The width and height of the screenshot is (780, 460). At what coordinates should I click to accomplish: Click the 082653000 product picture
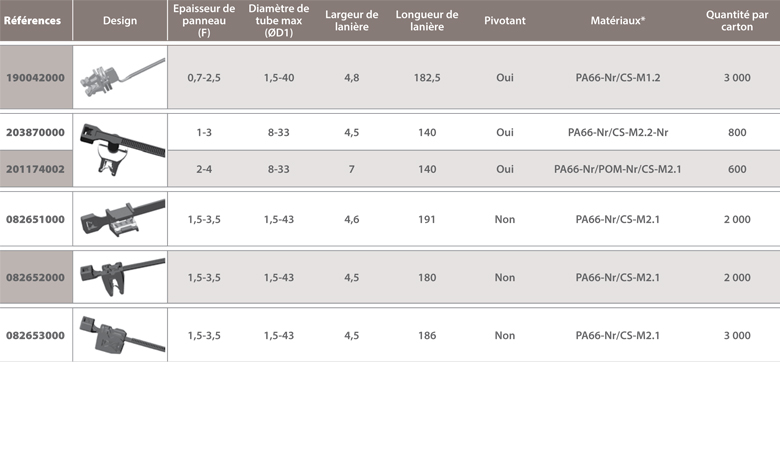click(x=119, y=335)
